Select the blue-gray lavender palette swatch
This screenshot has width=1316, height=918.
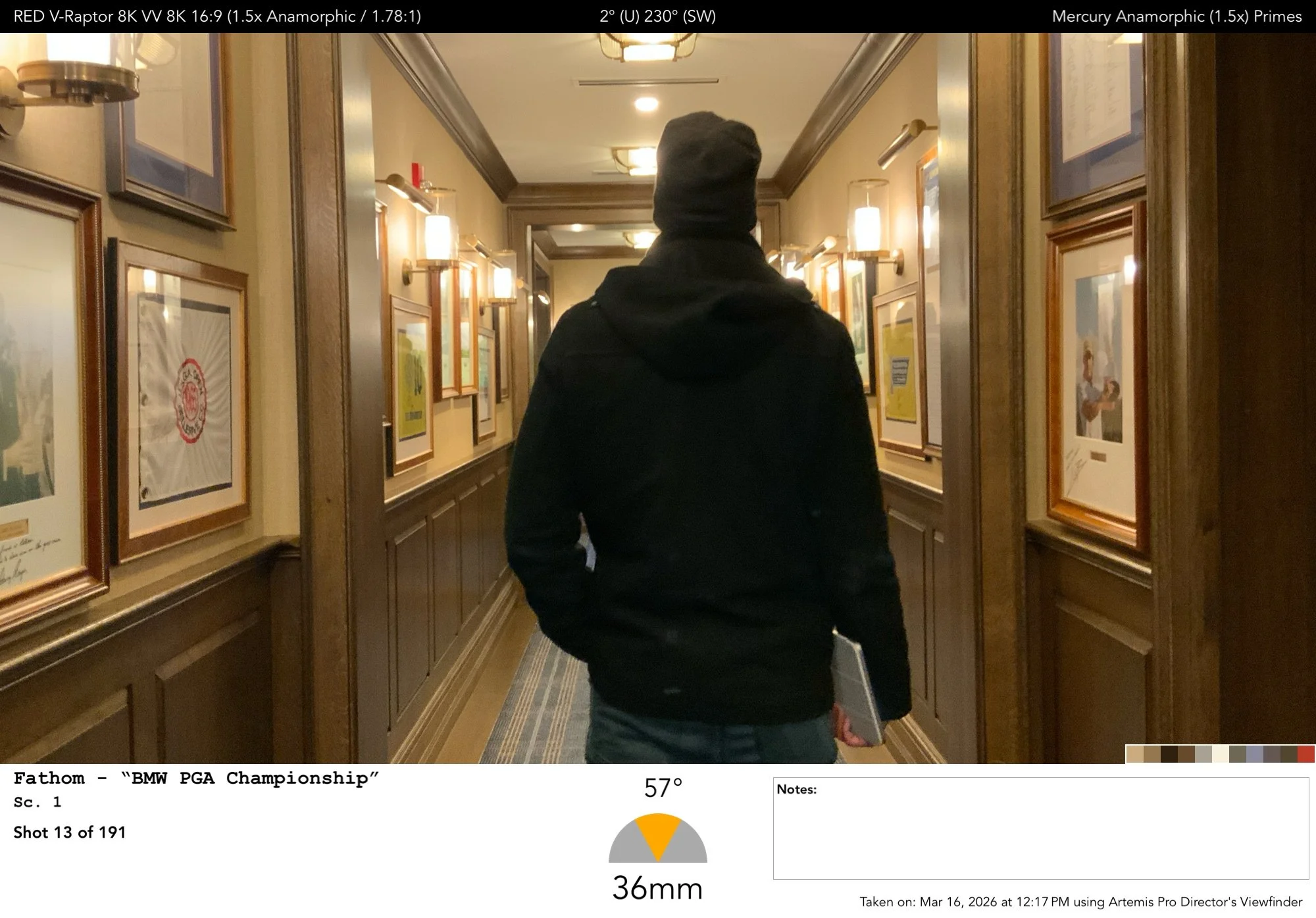coord(1255,754)
